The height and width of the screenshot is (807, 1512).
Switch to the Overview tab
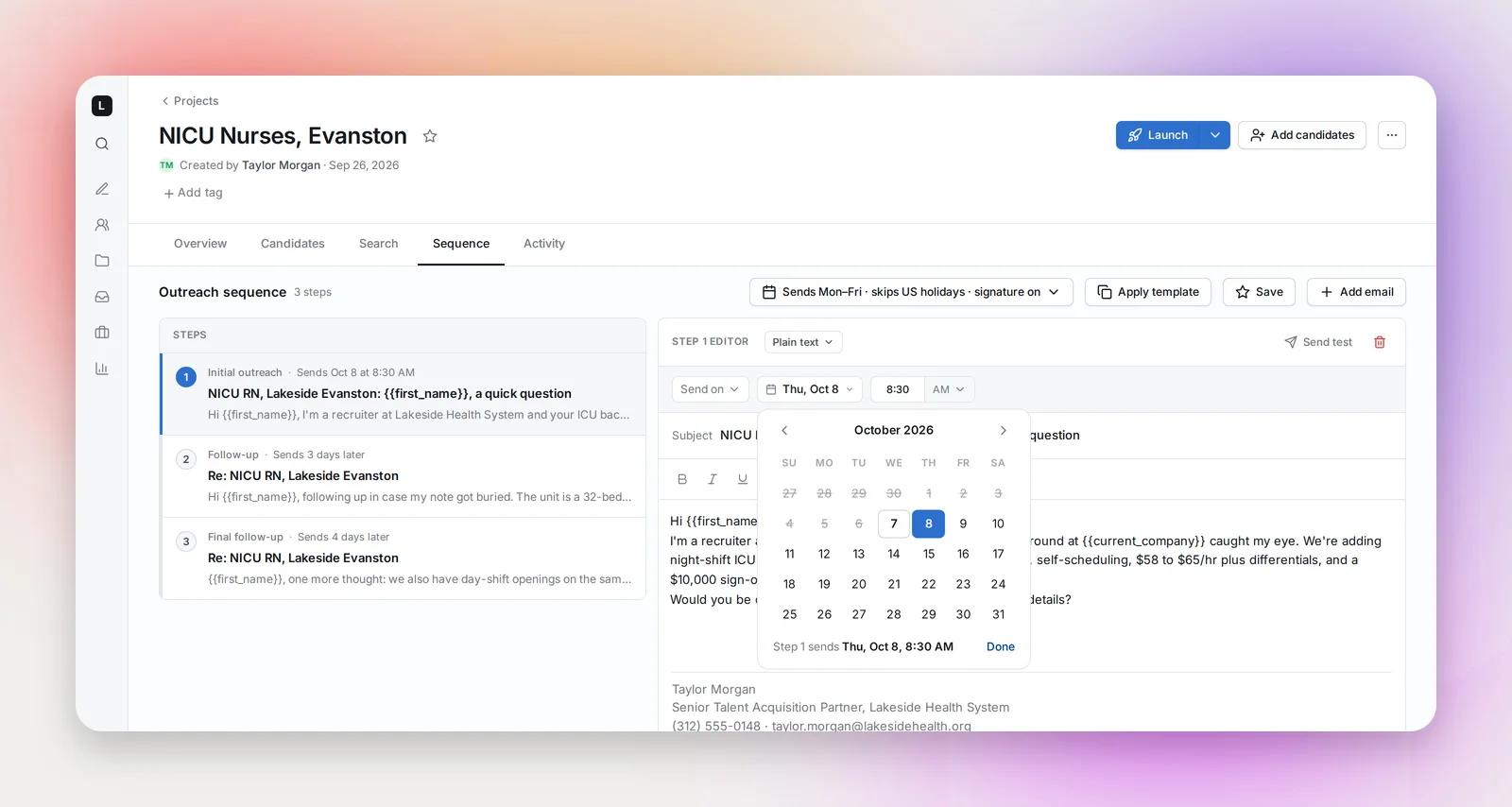click(x=200, y=244)
